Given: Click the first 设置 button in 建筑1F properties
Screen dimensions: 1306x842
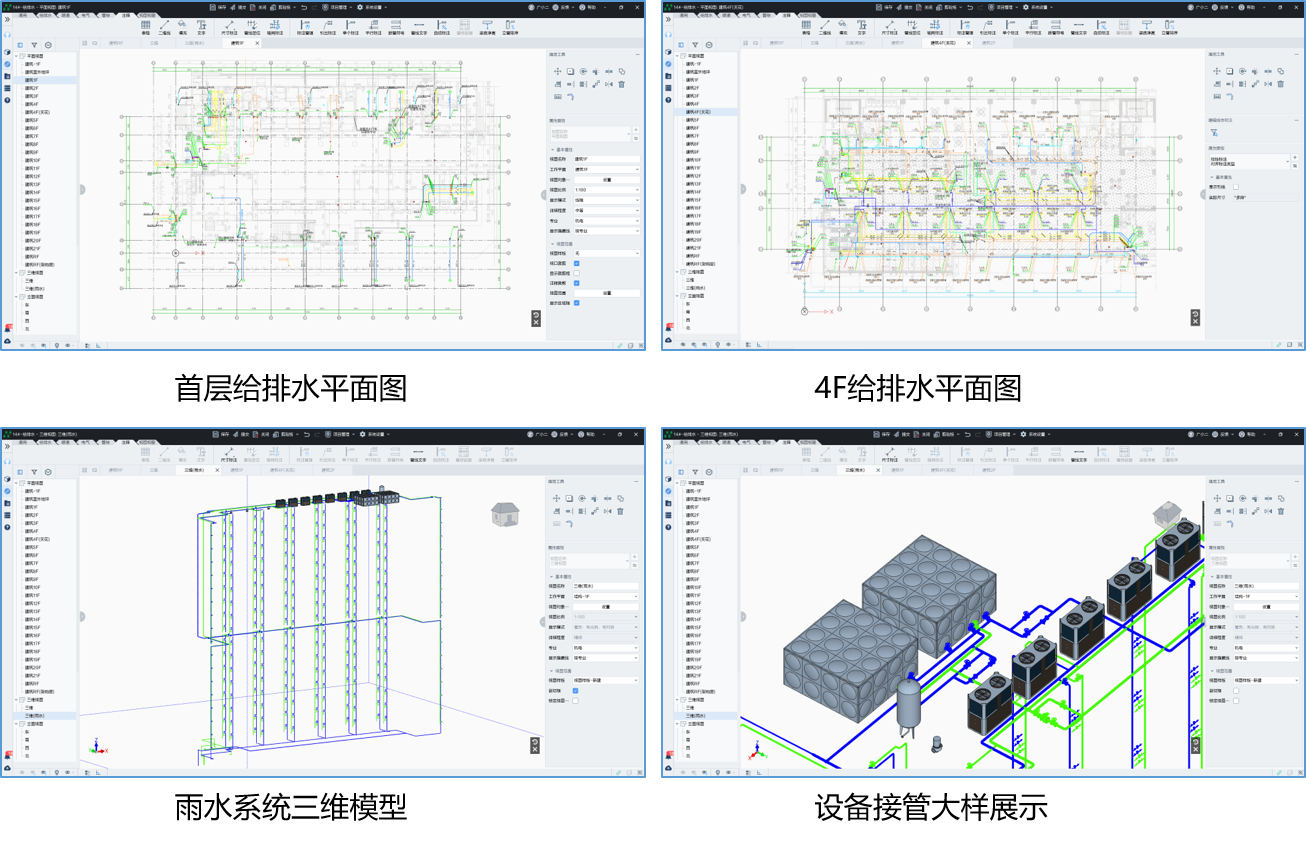Looking at the screenshot, I should pyautogui.click(x=607, y=180).
